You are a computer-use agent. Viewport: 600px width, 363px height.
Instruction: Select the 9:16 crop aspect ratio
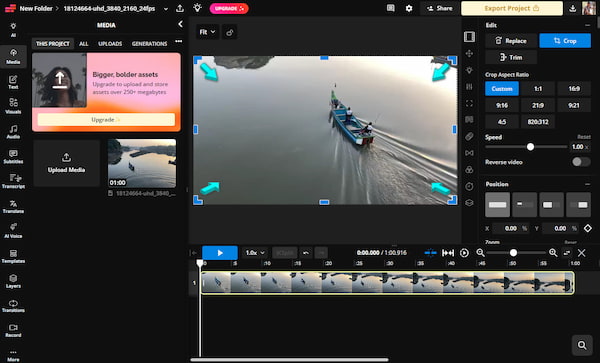[x=502, y=105]
